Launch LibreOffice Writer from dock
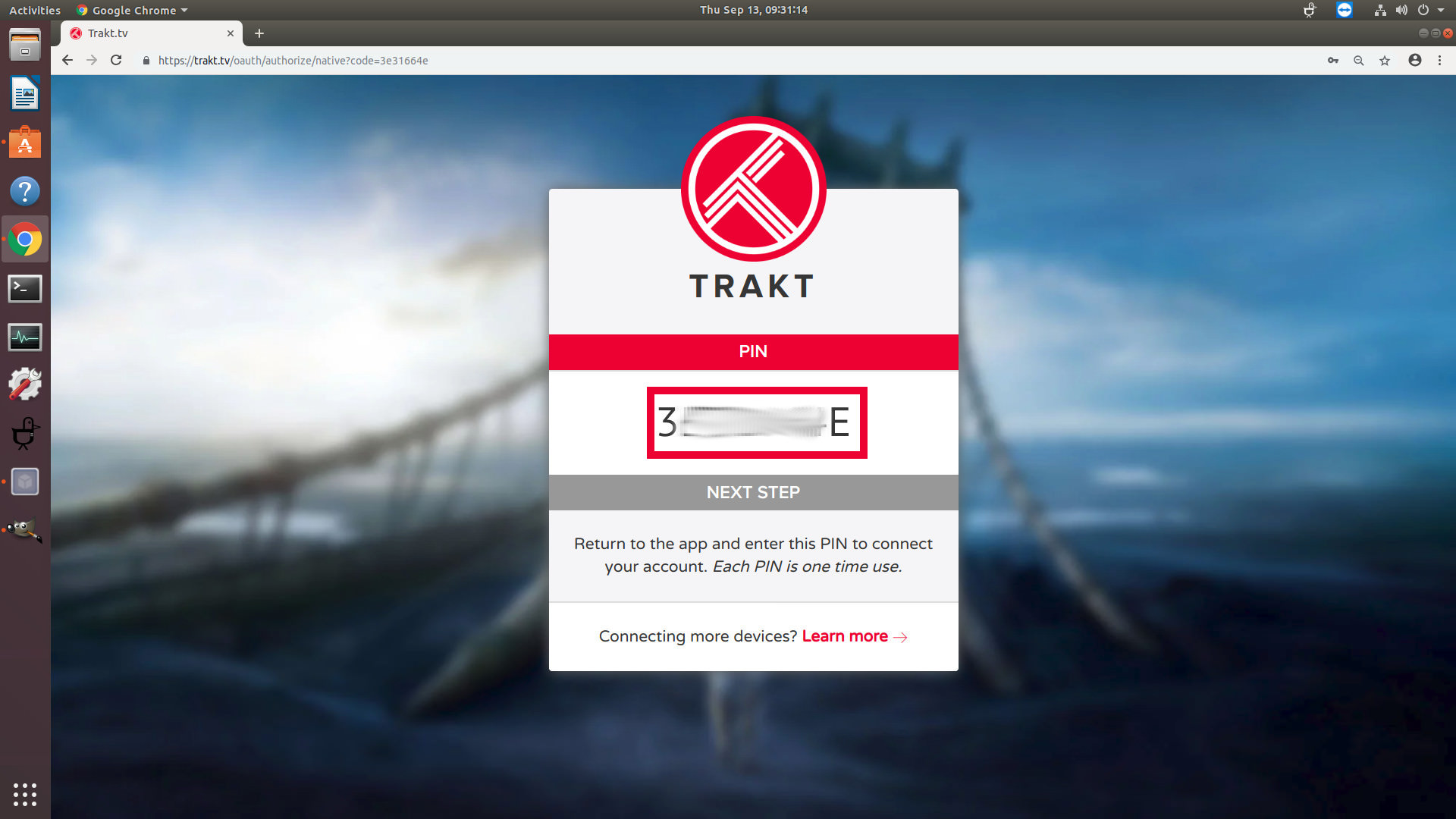 pos(25,94)
